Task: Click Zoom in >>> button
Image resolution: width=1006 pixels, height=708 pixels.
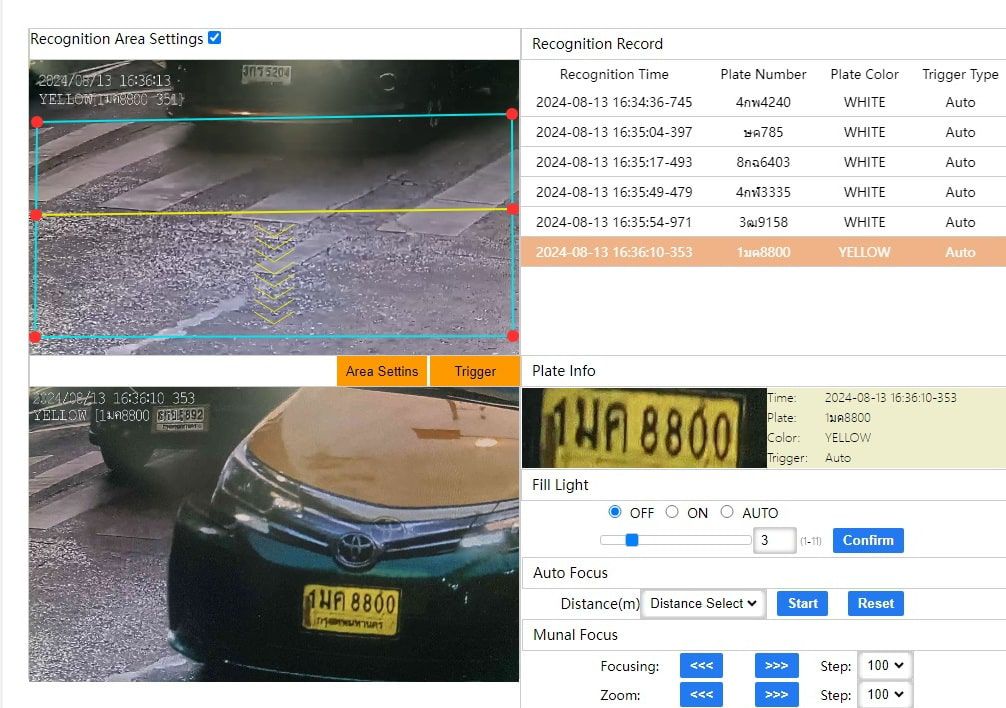Action: click(x=775, y=694)
